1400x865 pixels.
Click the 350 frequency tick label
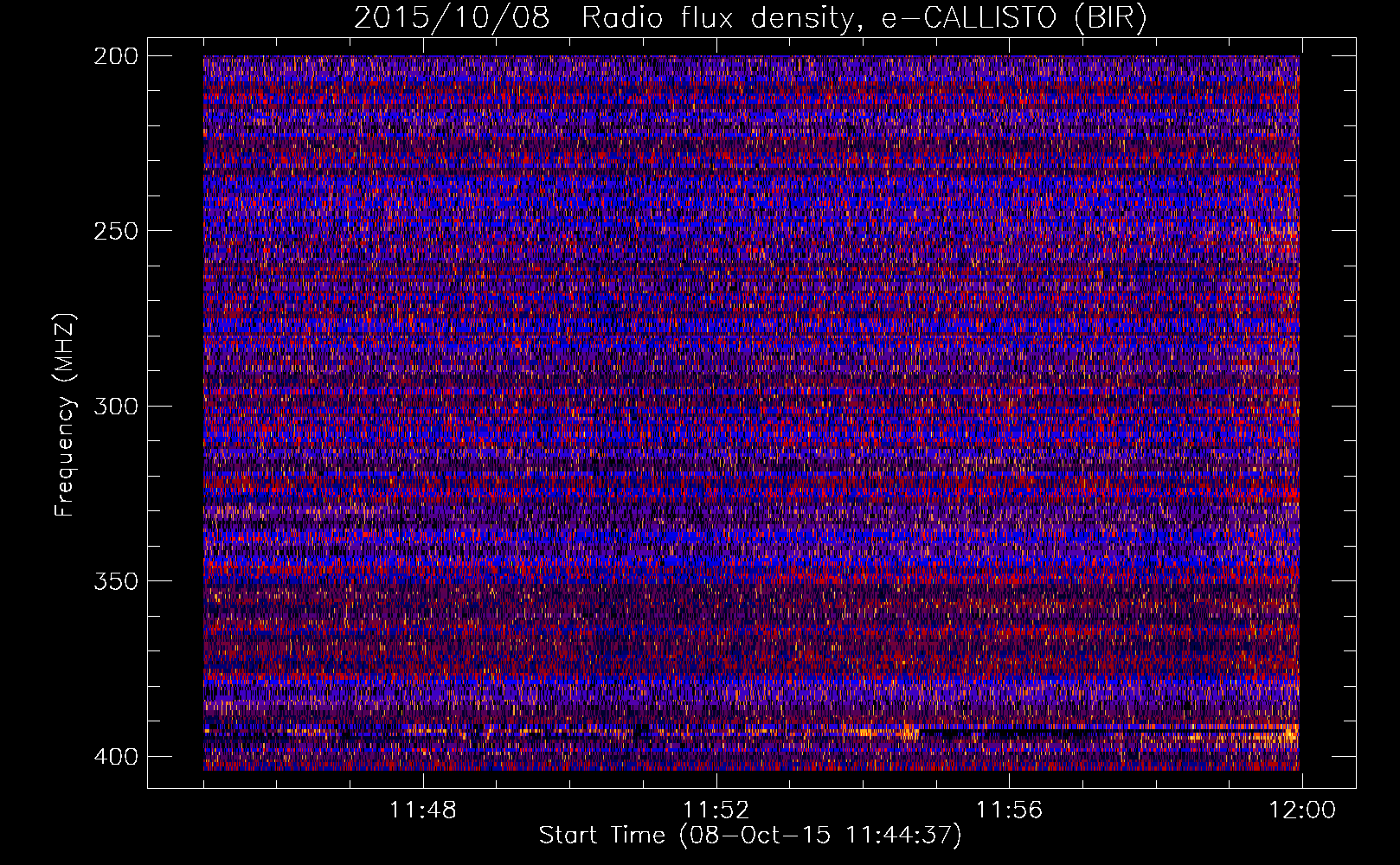[115, 580]
